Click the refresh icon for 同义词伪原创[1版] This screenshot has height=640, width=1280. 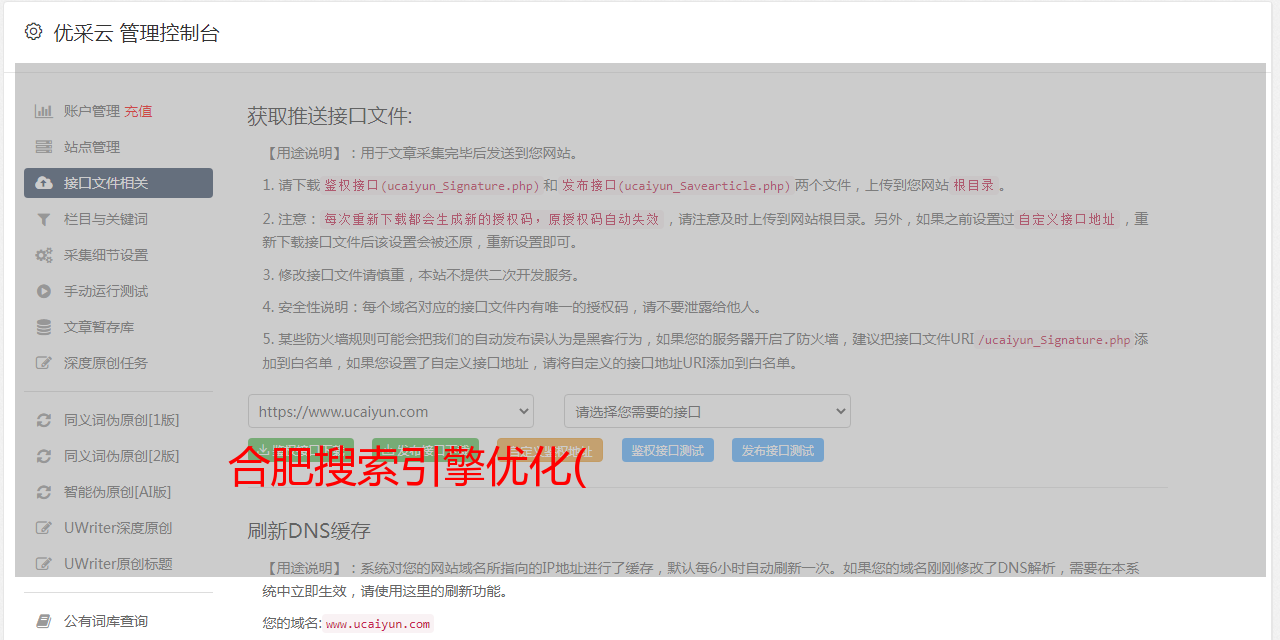tap(44, 420)
